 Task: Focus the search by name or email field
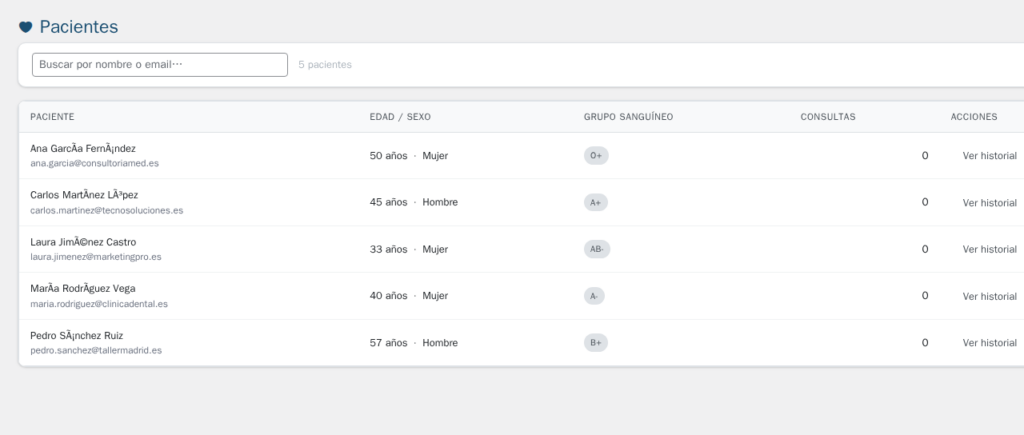point(160,64)
